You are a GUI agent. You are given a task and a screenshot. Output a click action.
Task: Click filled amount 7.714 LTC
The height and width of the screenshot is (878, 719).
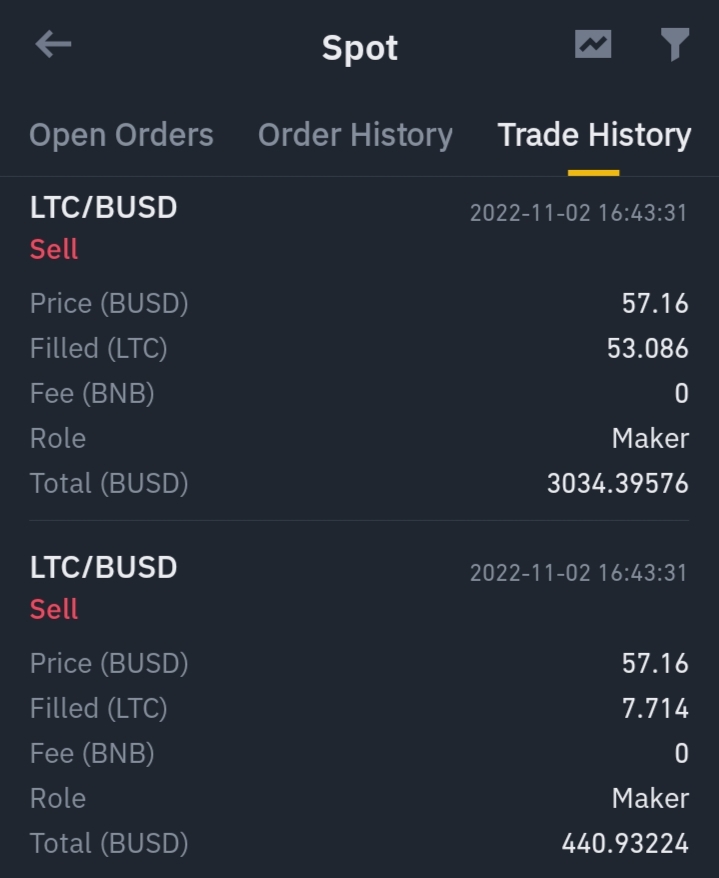click(655, 708)
